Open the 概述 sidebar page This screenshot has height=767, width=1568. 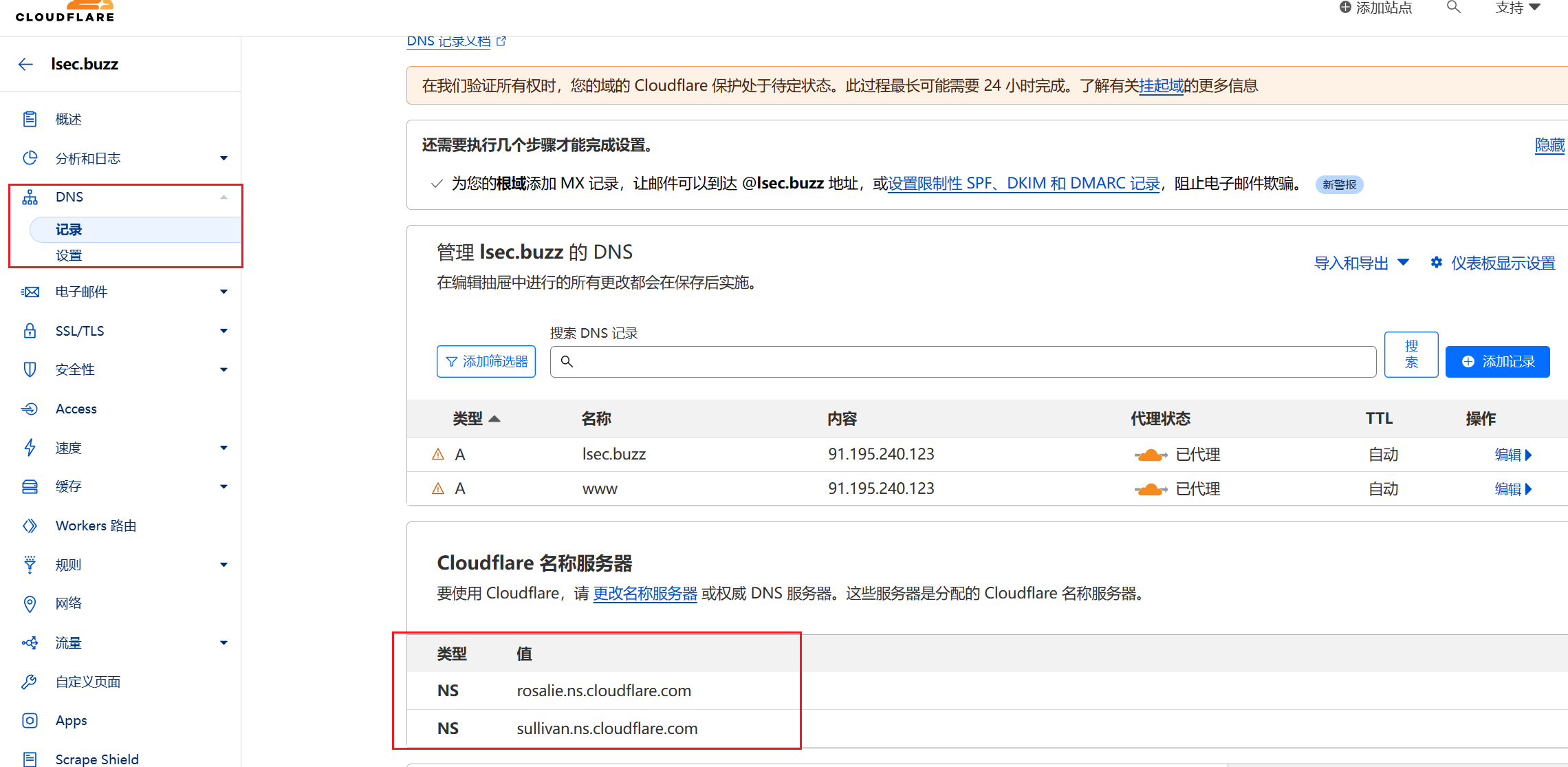click(x=68, y=119)
